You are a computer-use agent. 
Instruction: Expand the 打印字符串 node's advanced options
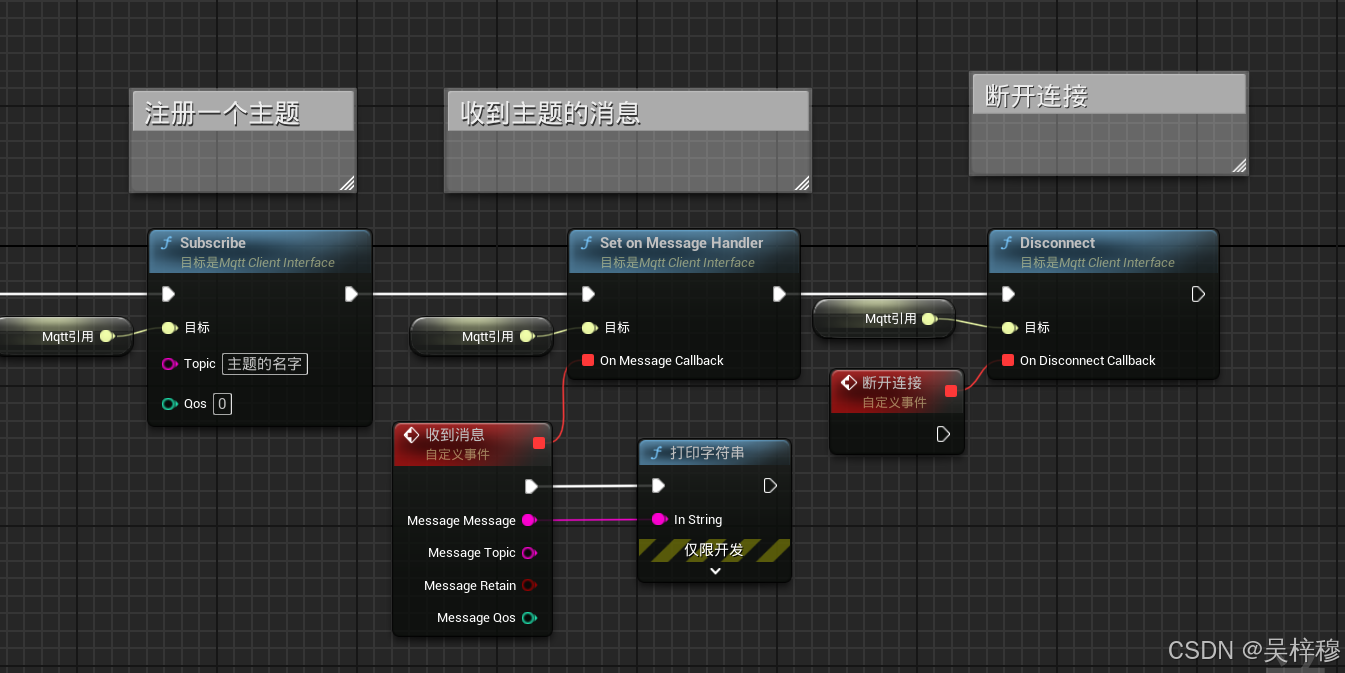click(x=715, y=571)
